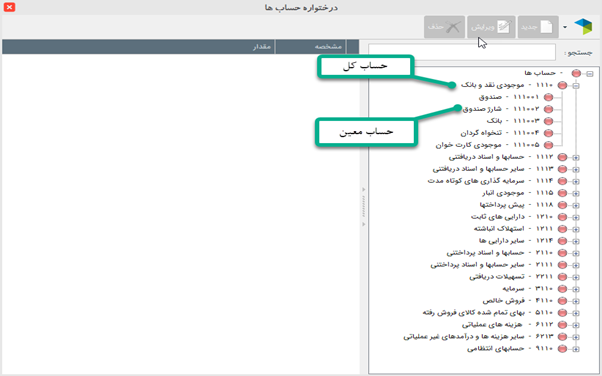Open the dropdown arrow beside the app logo
This screenshot has width=602, height=376.
tap(565, 27)
